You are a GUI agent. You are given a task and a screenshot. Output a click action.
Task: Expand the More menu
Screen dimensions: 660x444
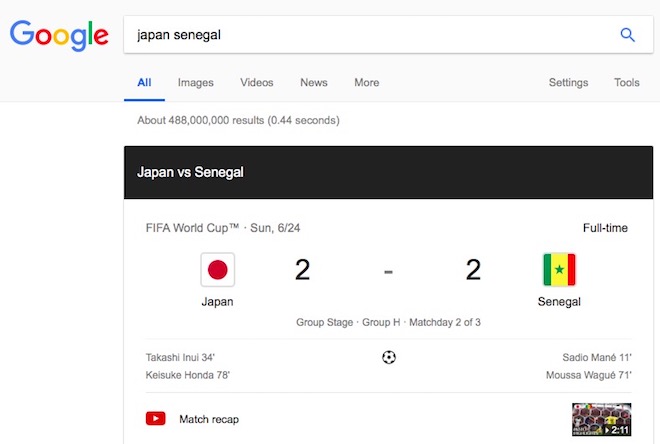click(367, 82)
